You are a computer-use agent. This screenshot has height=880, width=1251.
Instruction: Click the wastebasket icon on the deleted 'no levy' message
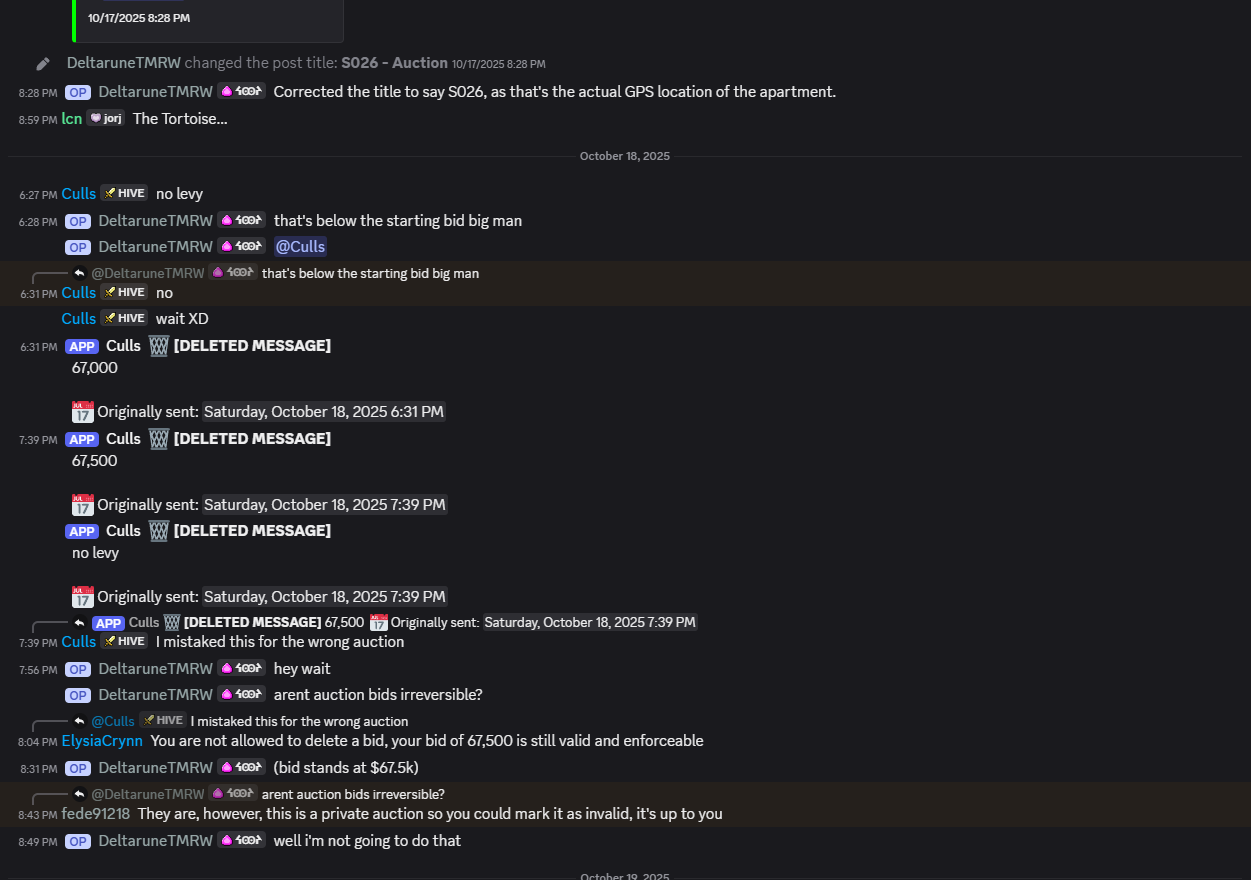tap(159, 531)
